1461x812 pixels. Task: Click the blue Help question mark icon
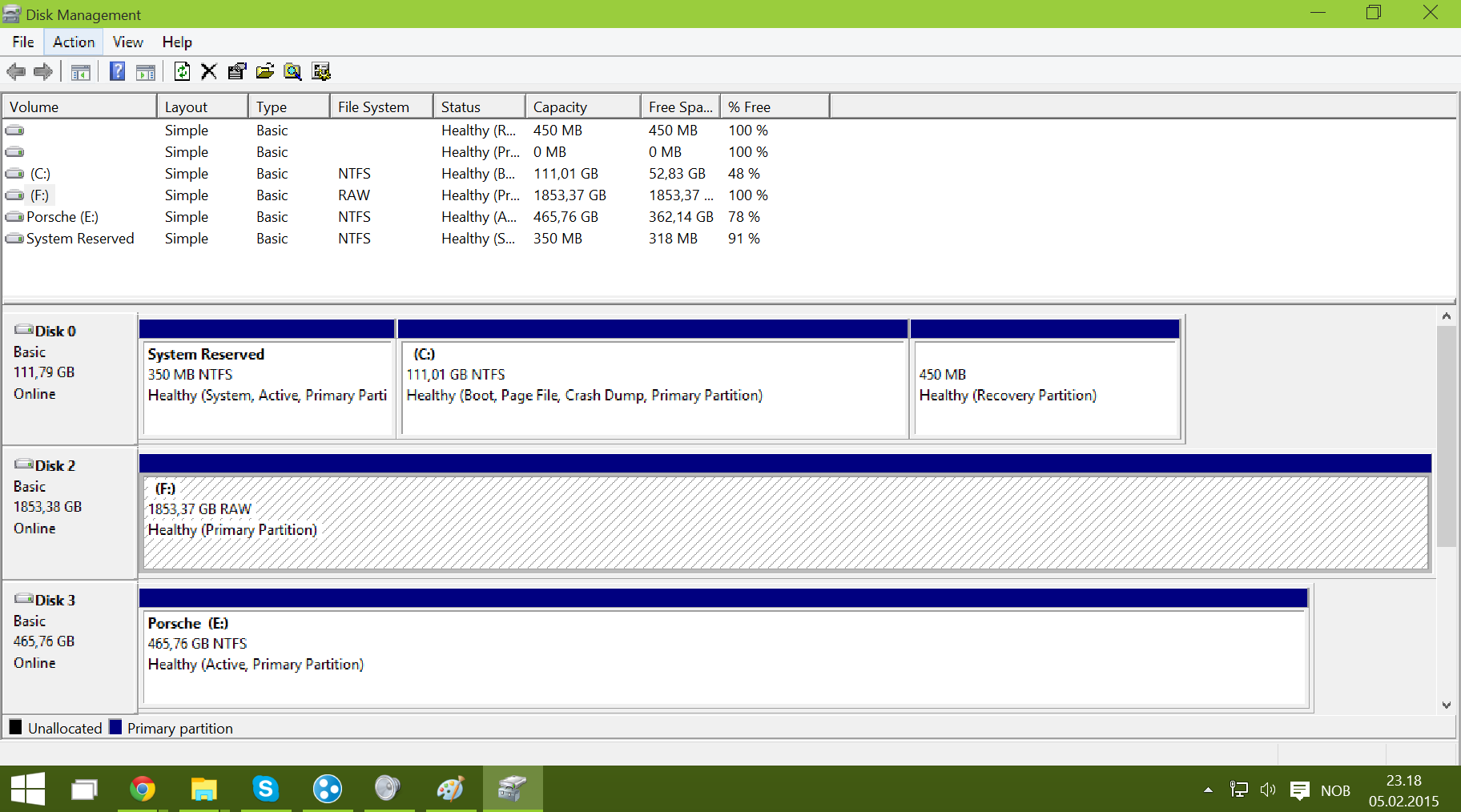click(117, 72)
